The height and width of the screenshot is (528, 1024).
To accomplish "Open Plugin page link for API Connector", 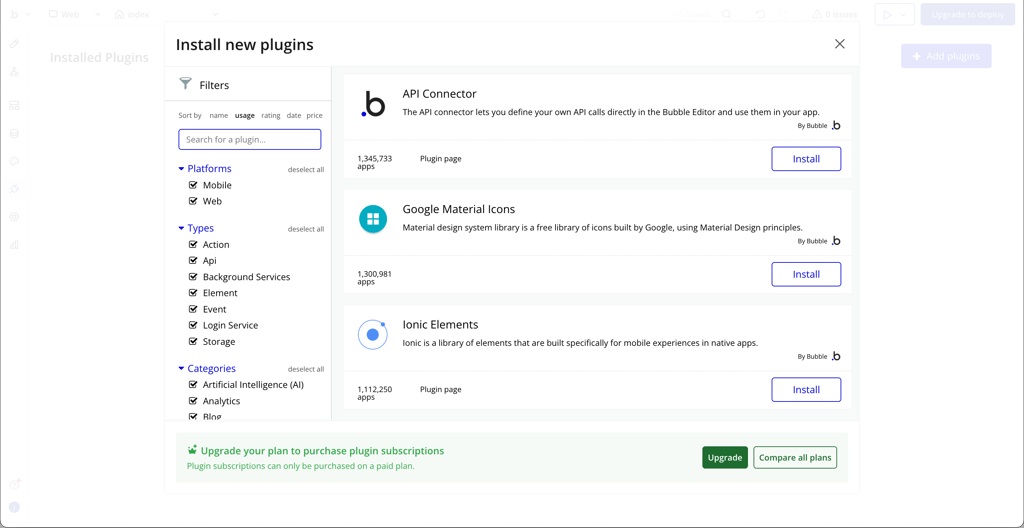I will point(441,158).
